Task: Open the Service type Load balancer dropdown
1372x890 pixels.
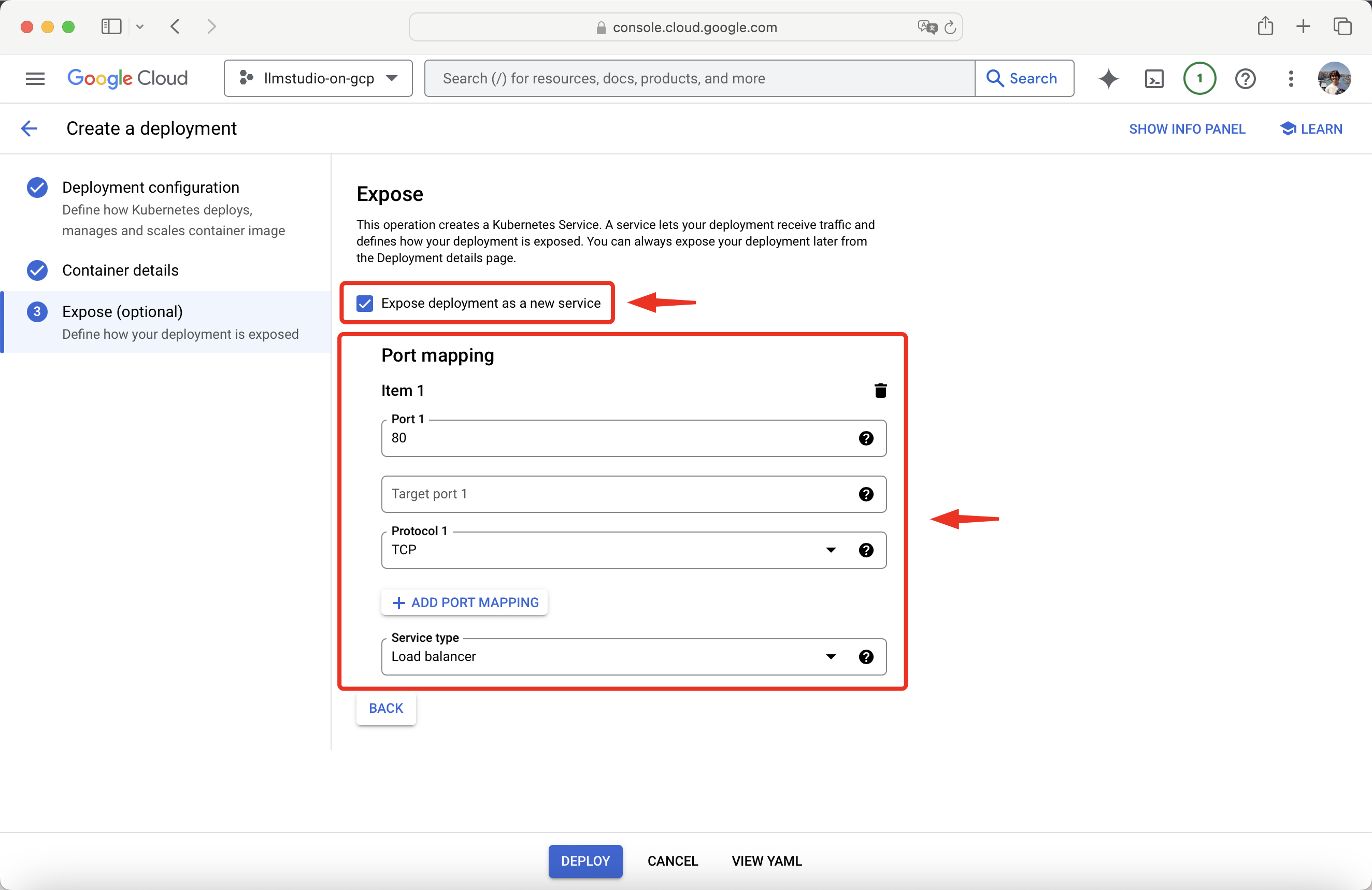Action: [830, 656]
